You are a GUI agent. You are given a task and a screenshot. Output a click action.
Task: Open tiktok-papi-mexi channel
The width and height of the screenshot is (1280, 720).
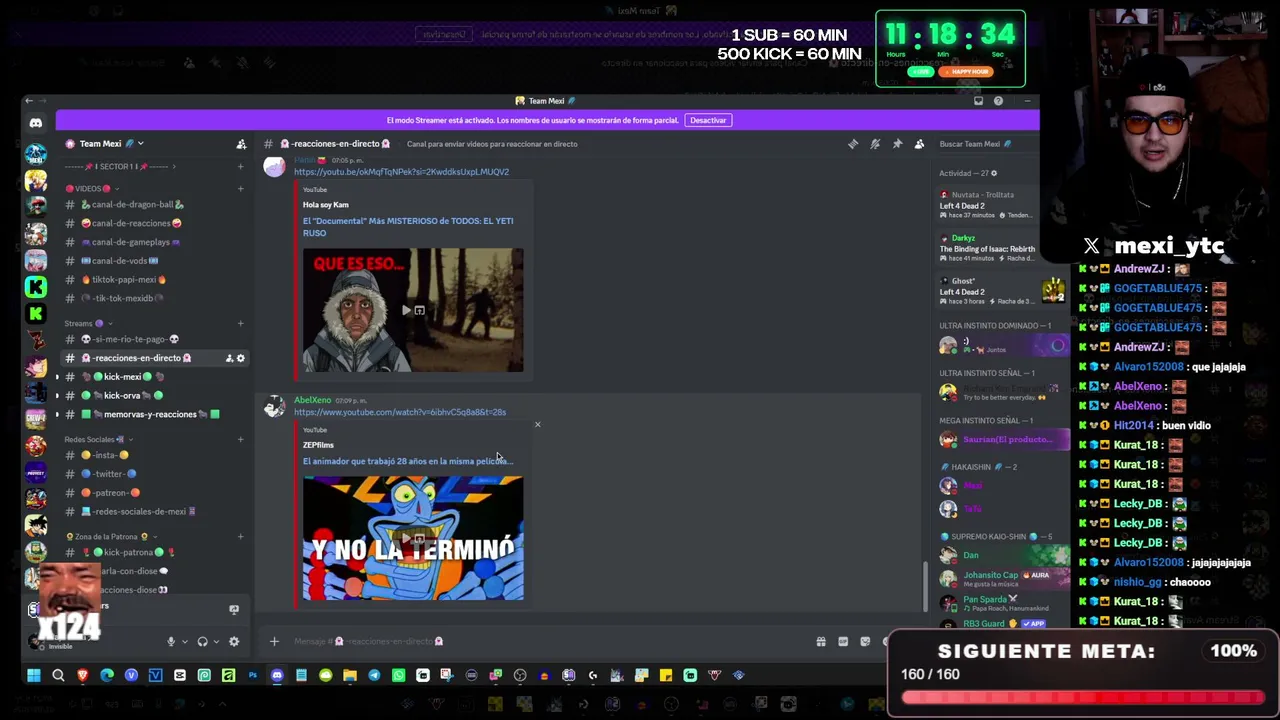pos(154,280)
